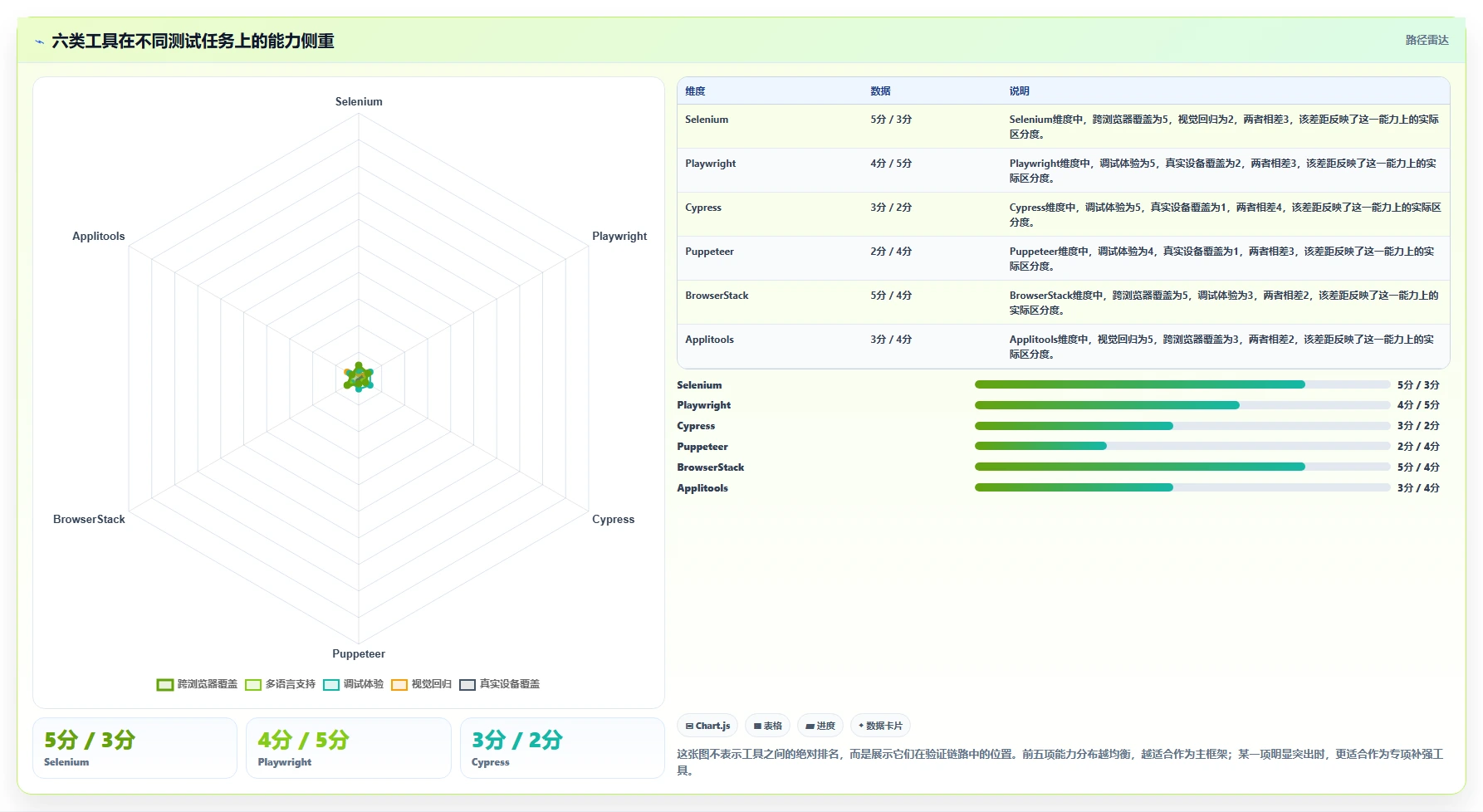Viewport: 1483px width, 812px height.
Task: Click the Chart.js chip
Action: (707, 726)
